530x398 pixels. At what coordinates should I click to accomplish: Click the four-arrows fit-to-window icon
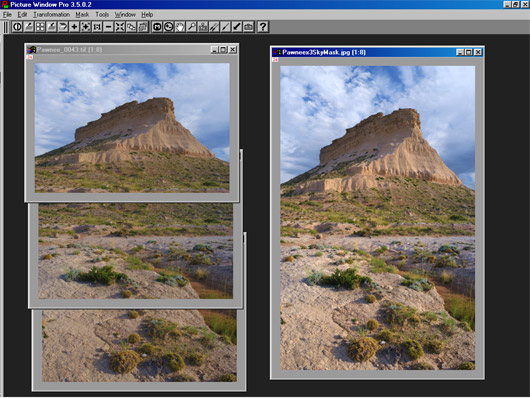tap(120, 27)
